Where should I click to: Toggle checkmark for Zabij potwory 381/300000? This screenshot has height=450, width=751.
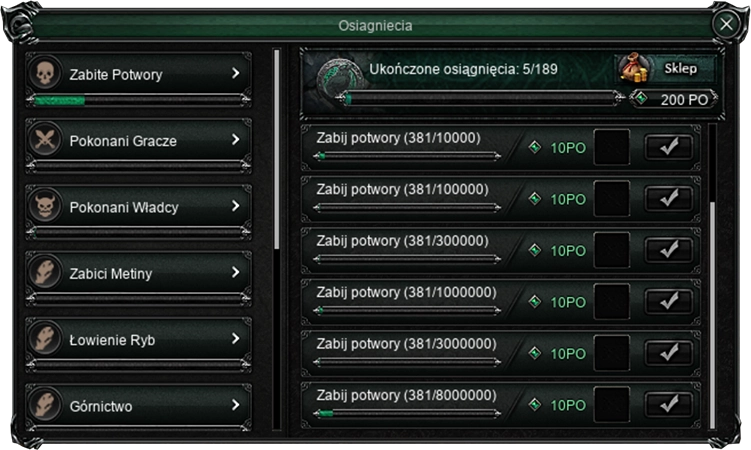[x=669, y=250]
